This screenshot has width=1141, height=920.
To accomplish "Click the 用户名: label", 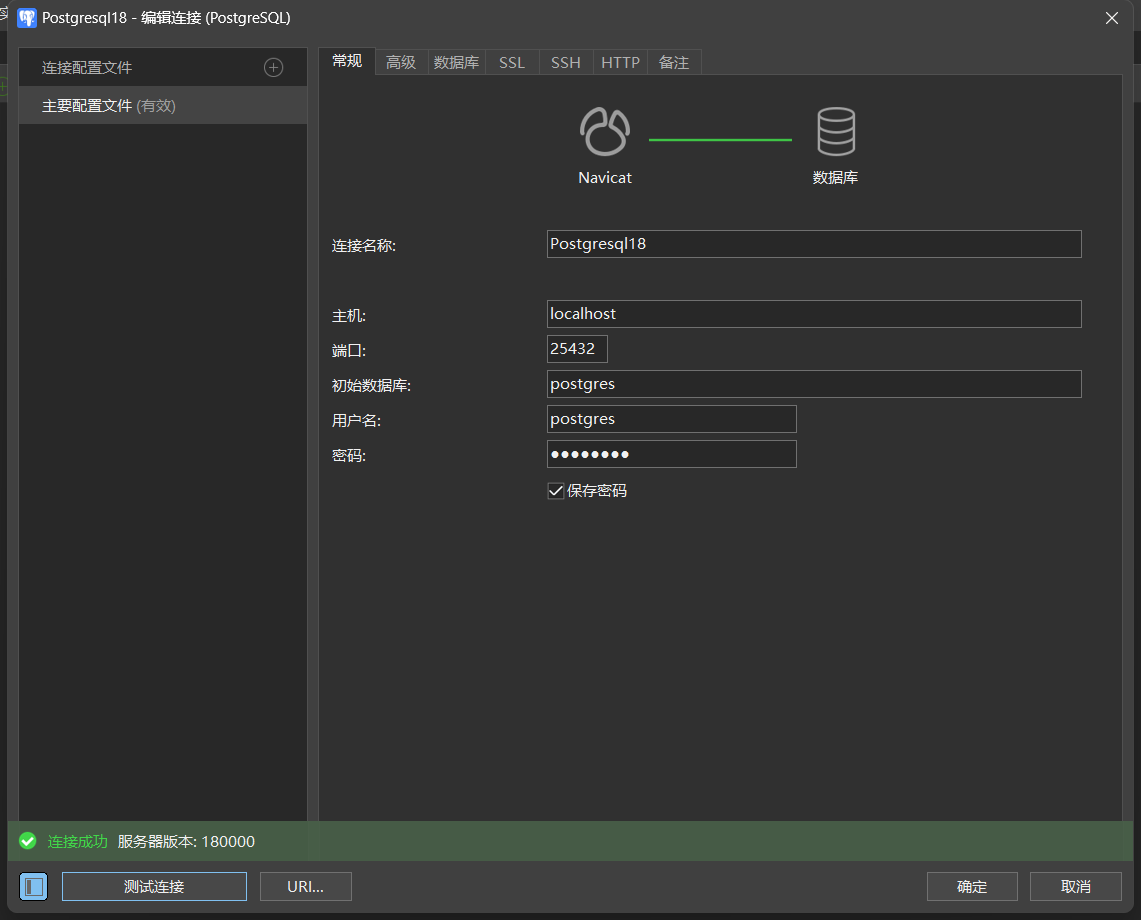I will [357, 420].
